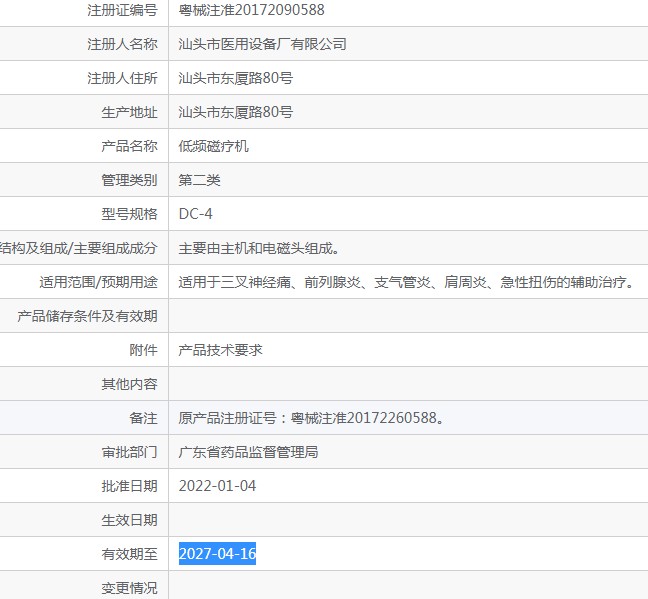Click the highlighted expiry date 2027-04-16
Image resolution: width=648 pixels, height=599 pixels.
coord(217,554)
